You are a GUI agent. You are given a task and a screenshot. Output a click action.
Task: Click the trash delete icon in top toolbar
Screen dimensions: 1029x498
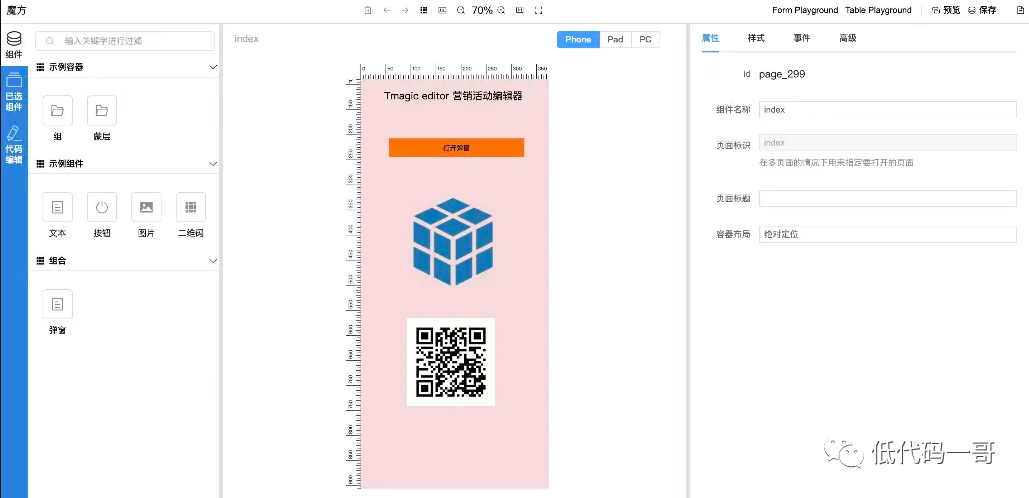(367, 10)
